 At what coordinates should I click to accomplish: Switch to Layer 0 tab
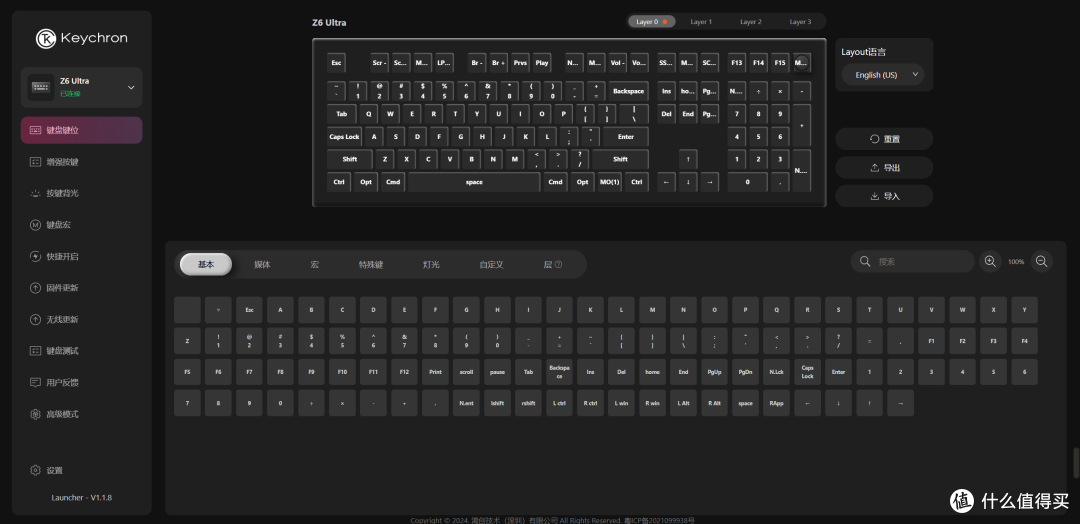tap(652, 22)
